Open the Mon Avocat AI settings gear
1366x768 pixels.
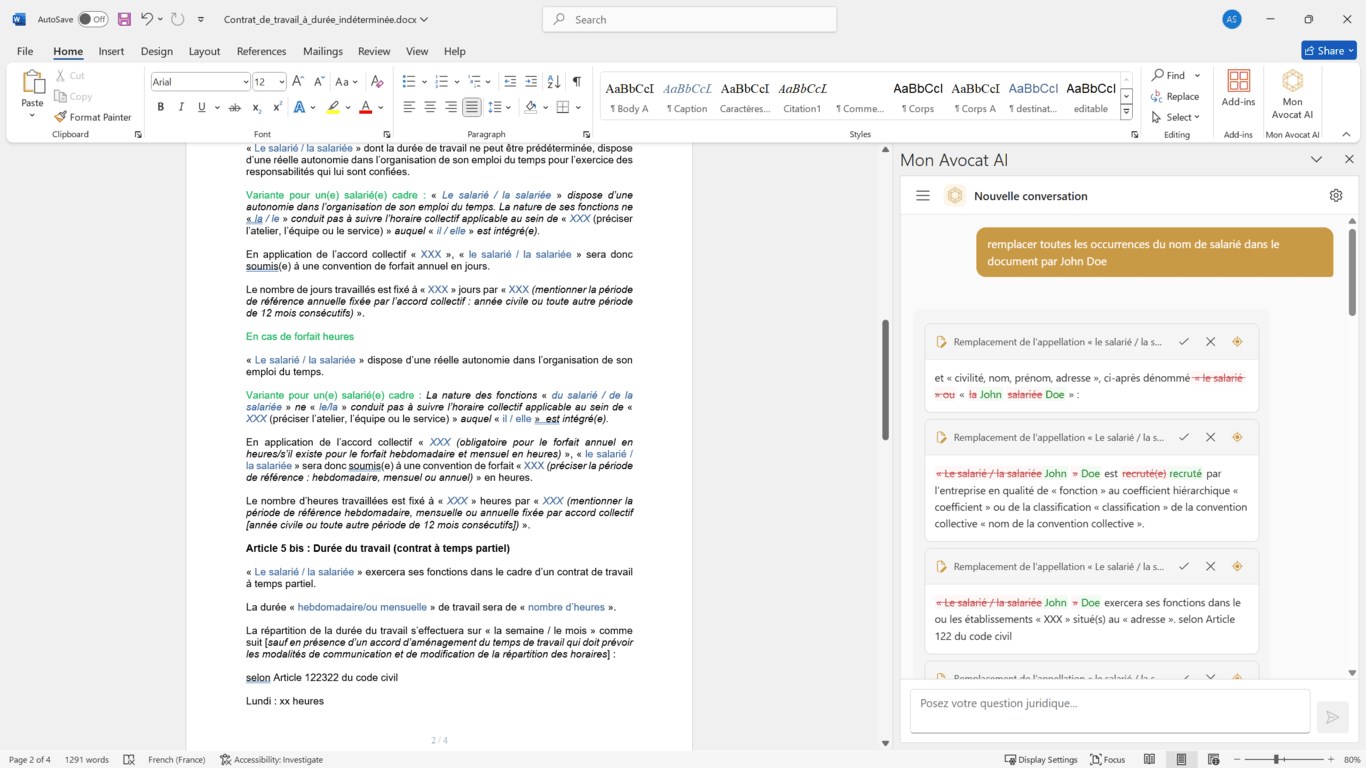(1336, 196)
